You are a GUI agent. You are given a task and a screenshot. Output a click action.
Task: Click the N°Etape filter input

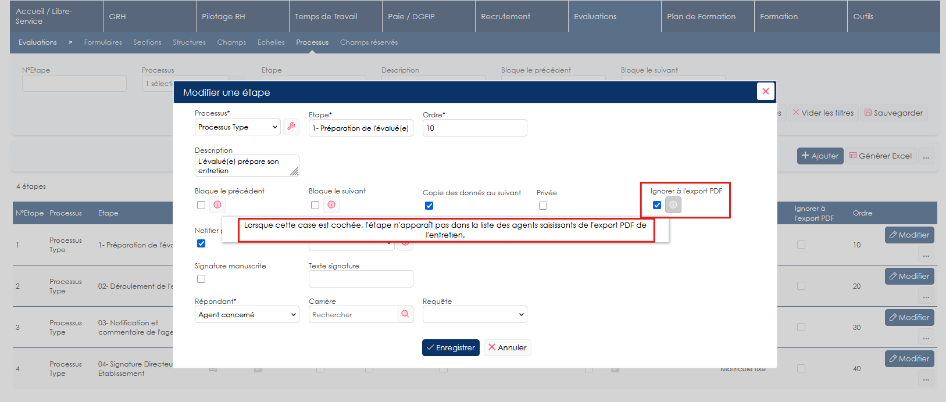(x=74, y=83)
